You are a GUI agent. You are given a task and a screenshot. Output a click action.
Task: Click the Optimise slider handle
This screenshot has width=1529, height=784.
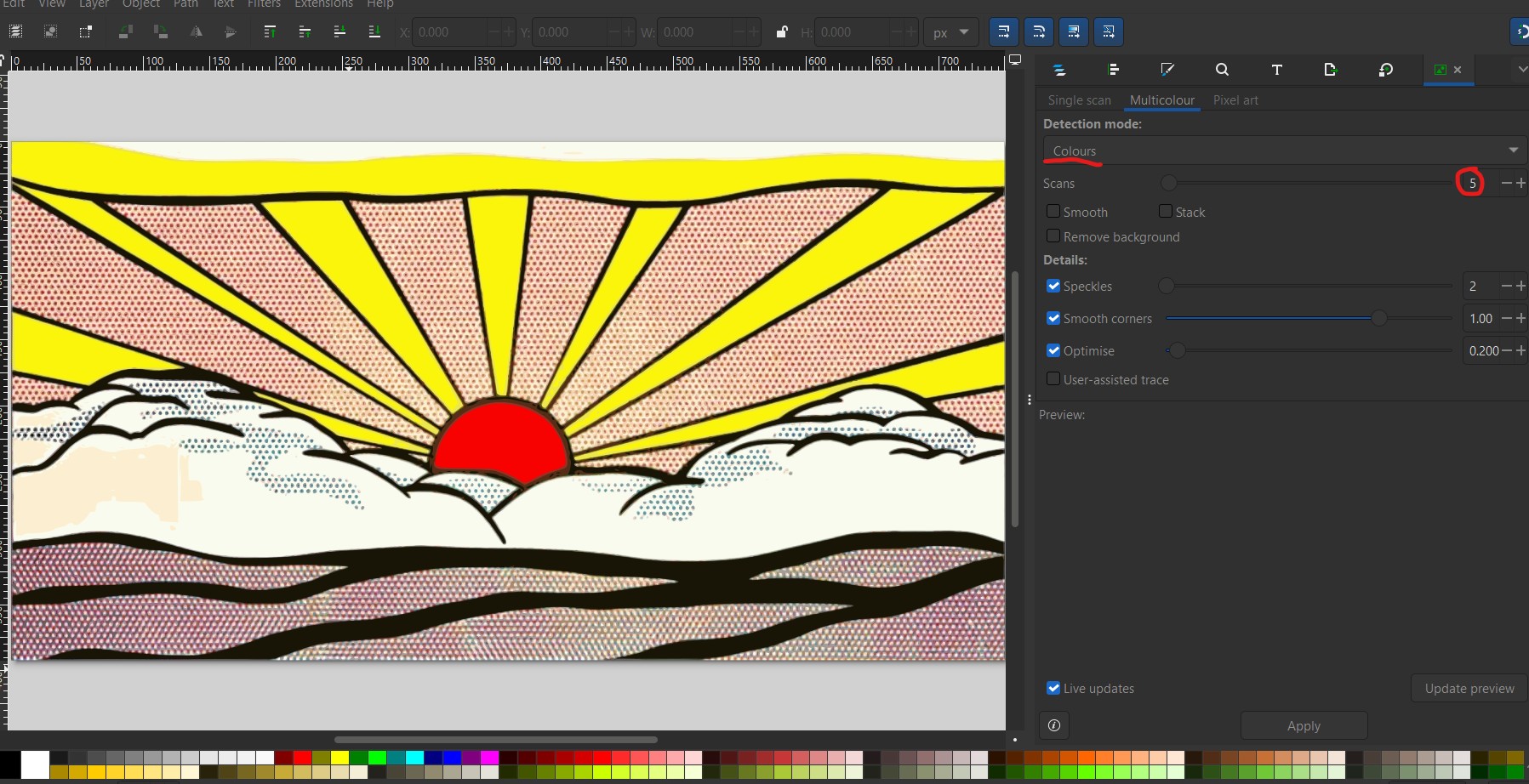coord(1177,350)
